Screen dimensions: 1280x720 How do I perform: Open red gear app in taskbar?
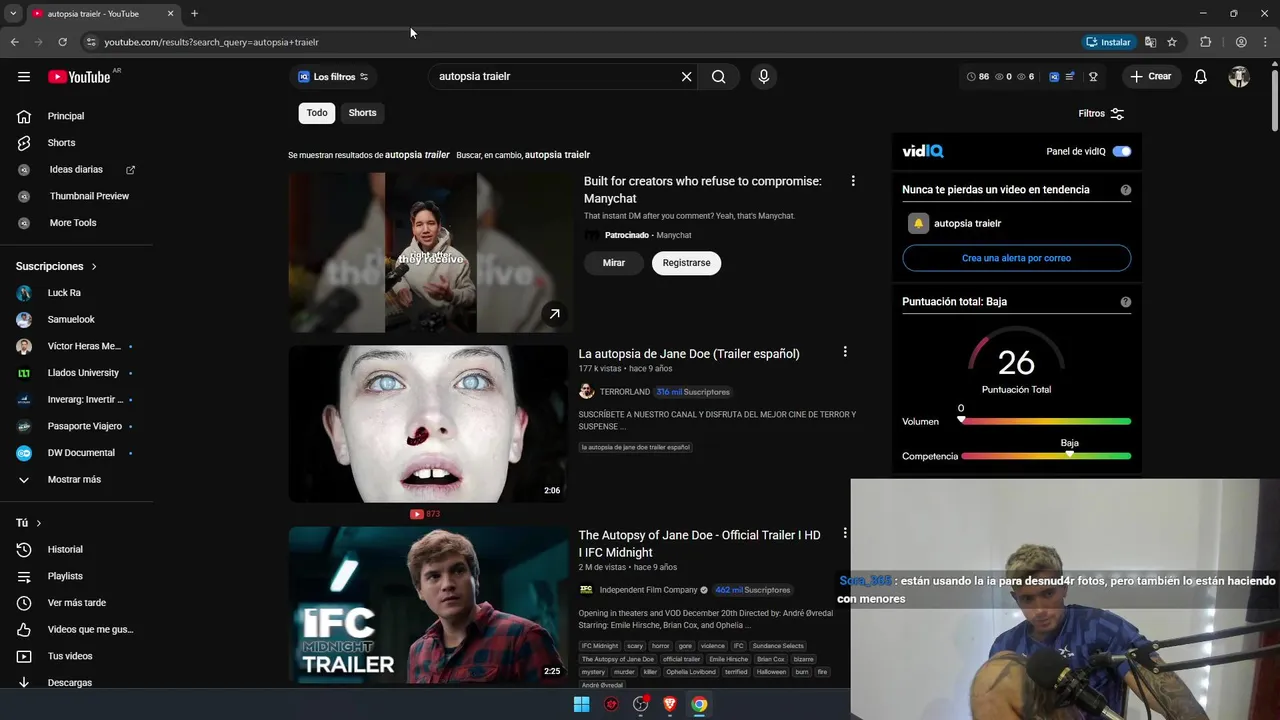pos(611,704)
